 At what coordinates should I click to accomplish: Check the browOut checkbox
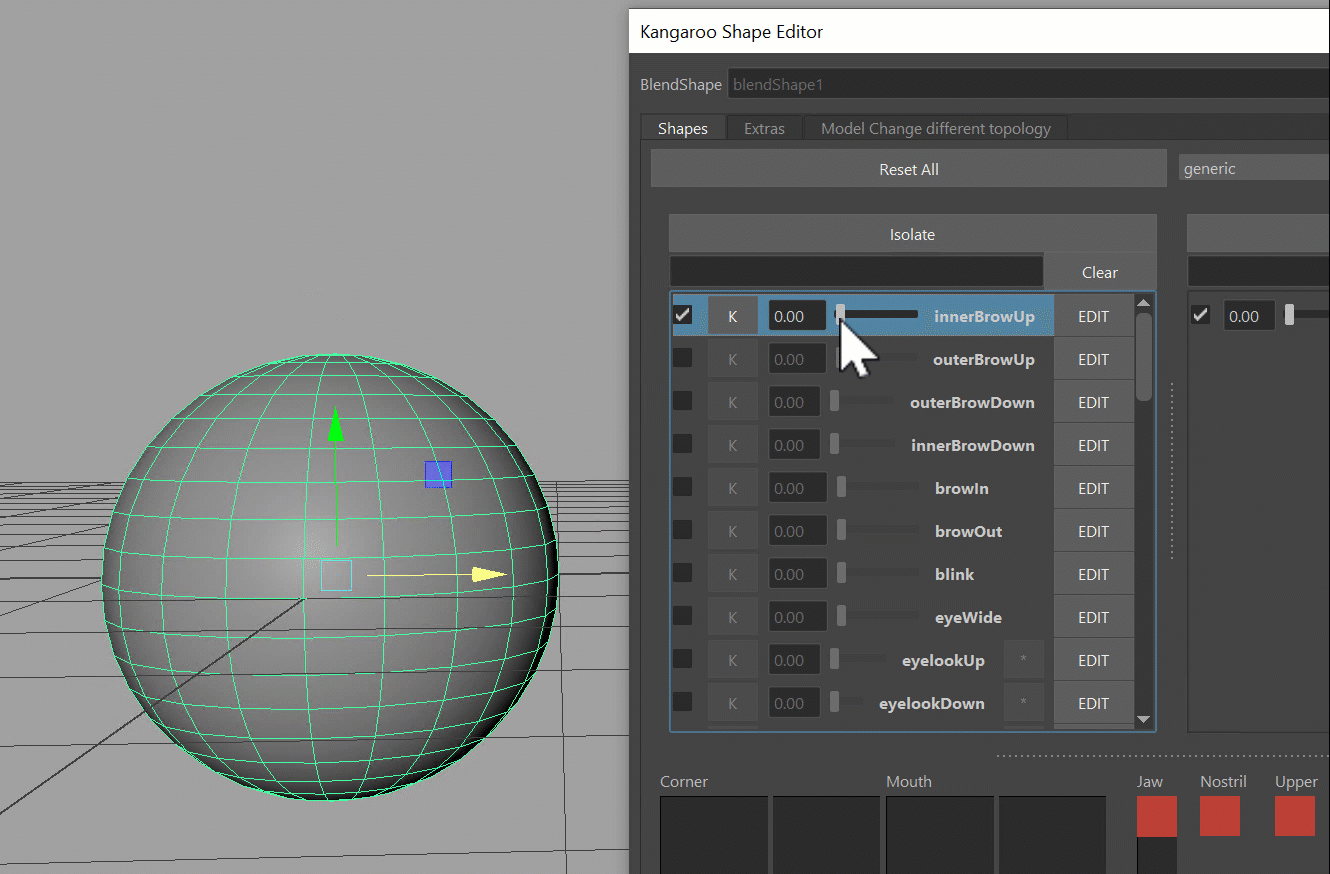coord(682,530)
